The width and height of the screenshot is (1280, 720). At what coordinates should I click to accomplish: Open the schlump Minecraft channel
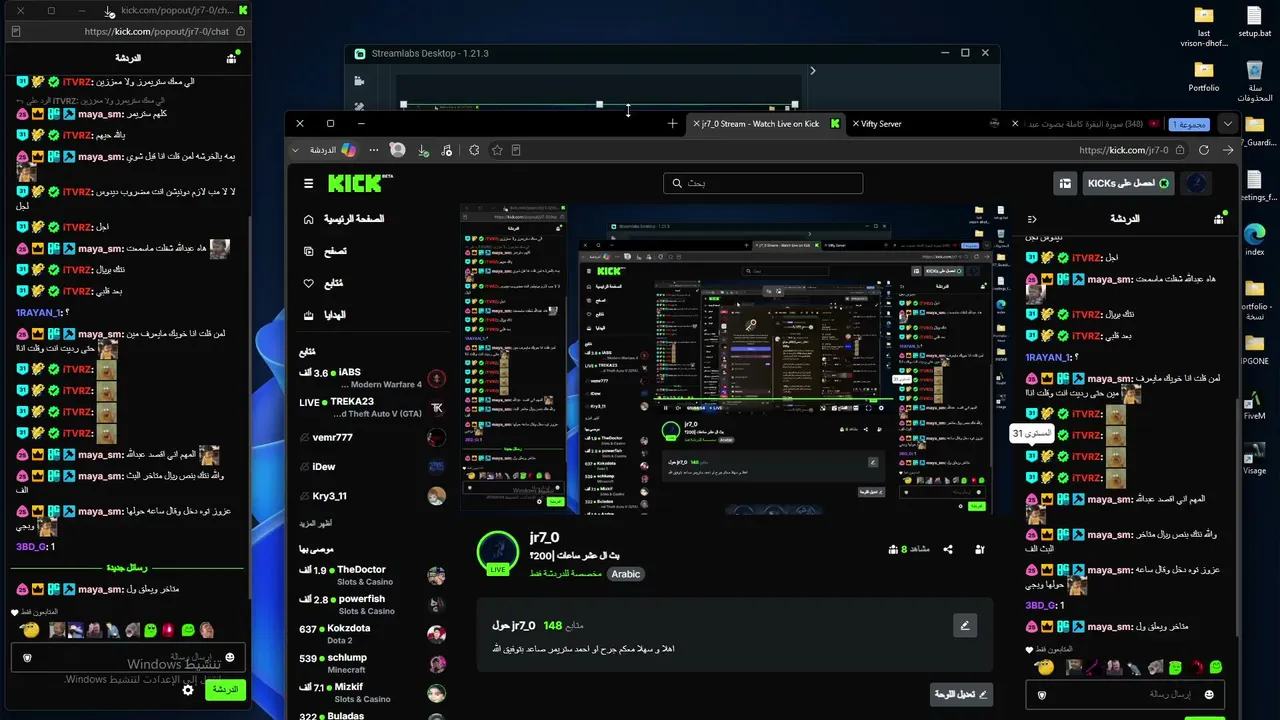coord(372,663)
